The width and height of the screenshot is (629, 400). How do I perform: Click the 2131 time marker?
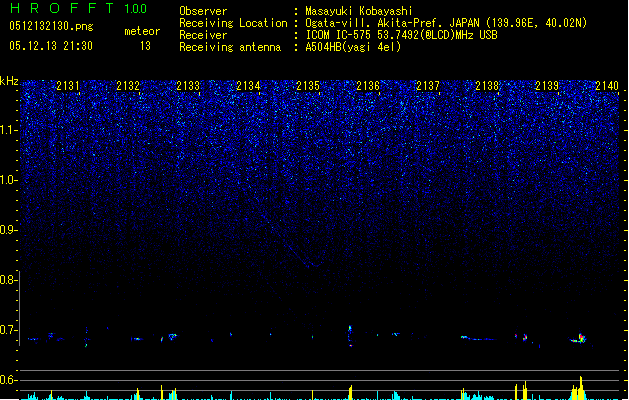point(68,86)
